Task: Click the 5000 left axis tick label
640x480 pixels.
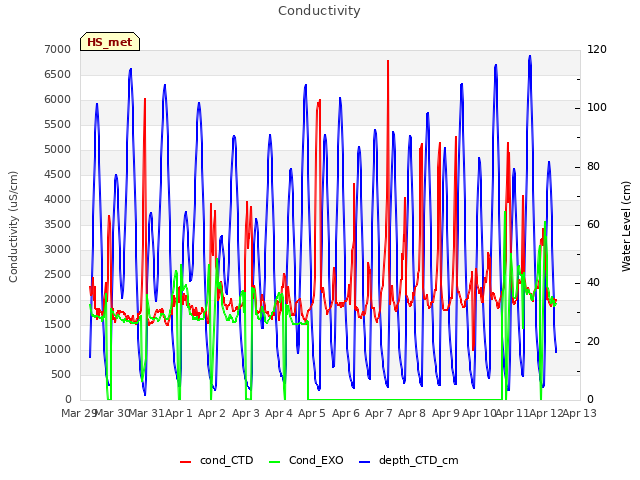Action: [58, 149]
